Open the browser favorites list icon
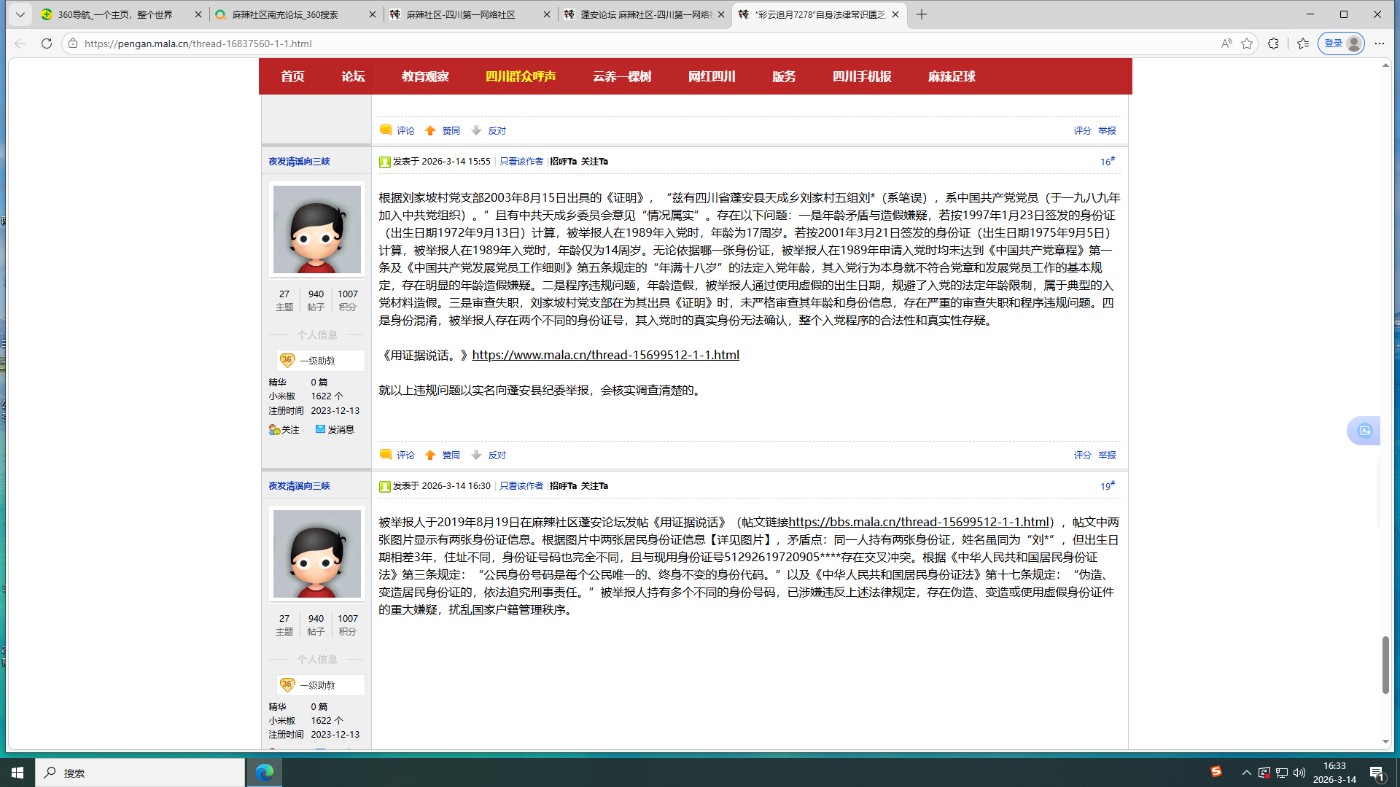Screen dimensions: 1400x787 coord(1302,43)
